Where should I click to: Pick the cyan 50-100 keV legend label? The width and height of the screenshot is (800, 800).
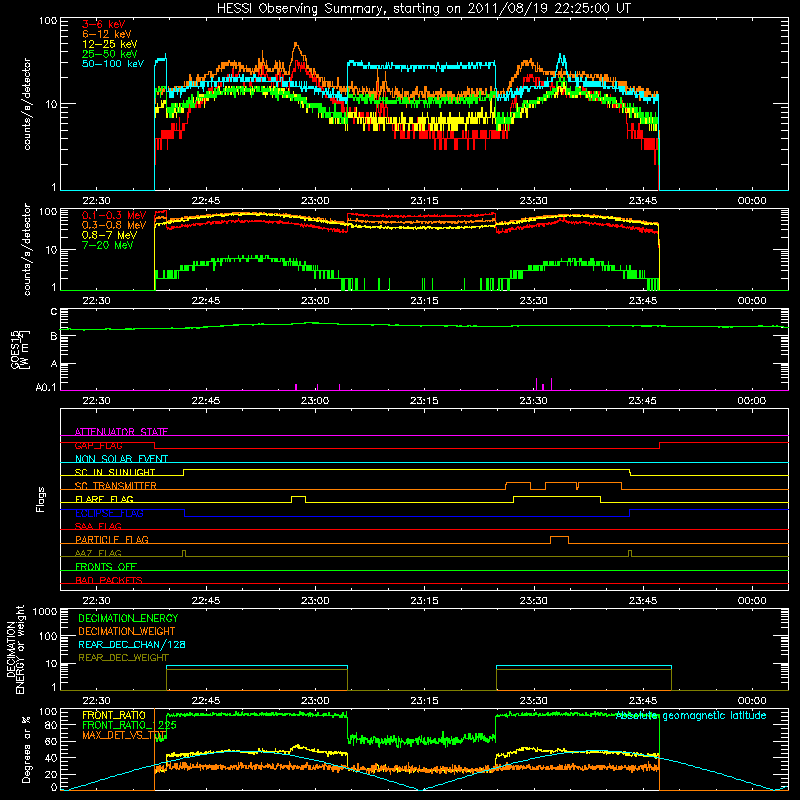(x=113, y=64)
